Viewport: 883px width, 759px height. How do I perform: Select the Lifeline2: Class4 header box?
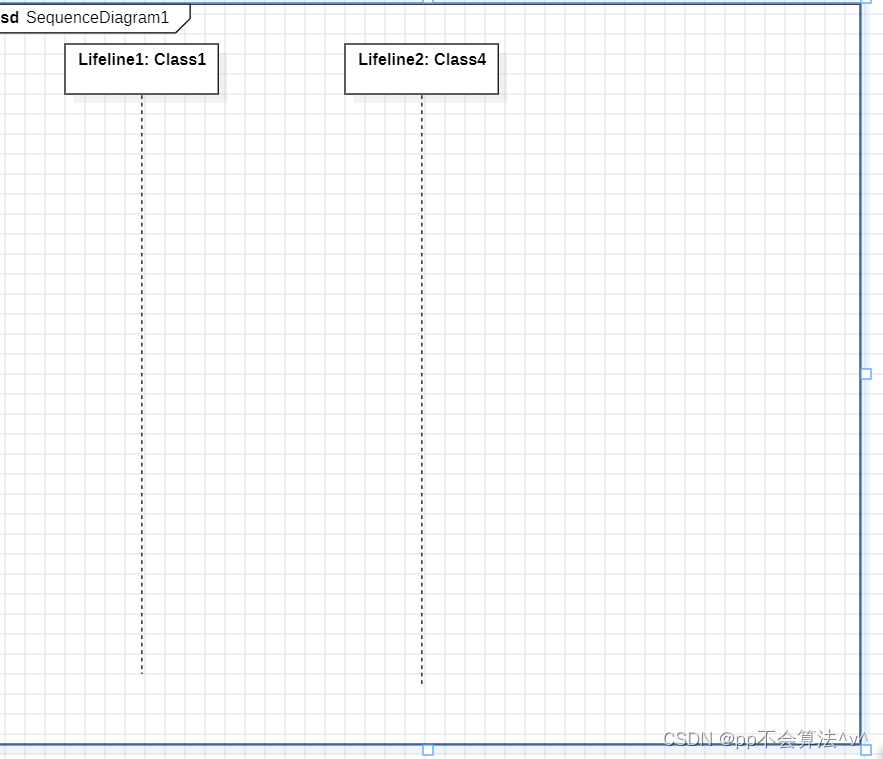coord(421,69)
